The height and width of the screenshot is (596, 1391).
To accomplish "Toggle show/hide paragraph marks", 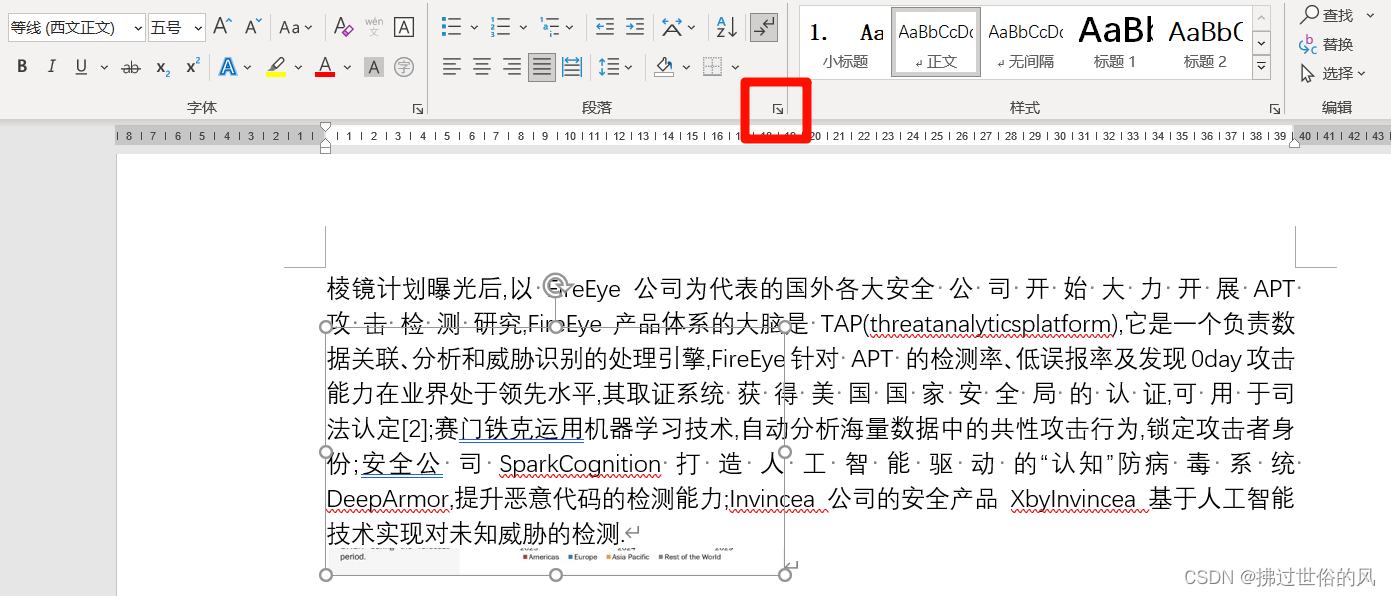I will click(764, 27).
